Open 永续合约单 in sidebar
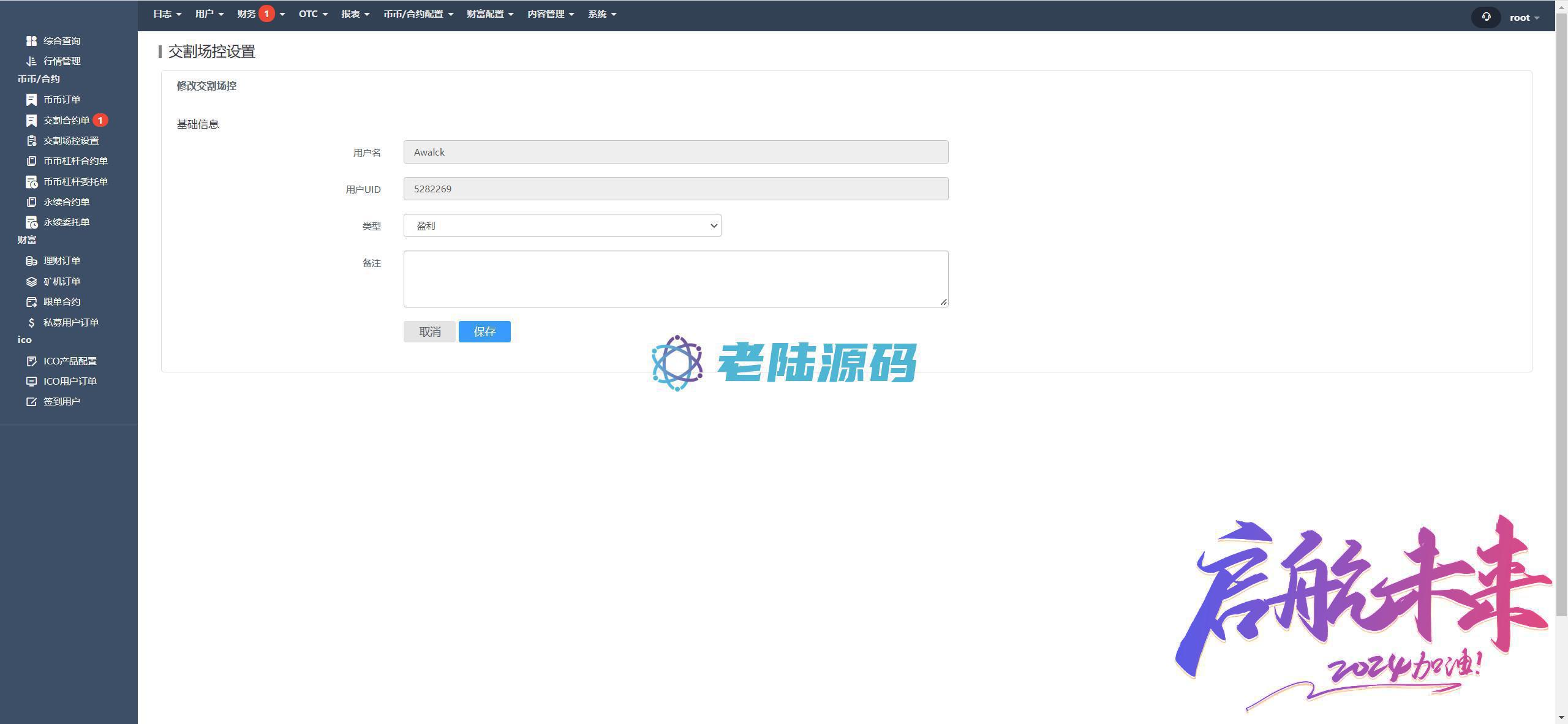1568x724 pixels. 66,202
